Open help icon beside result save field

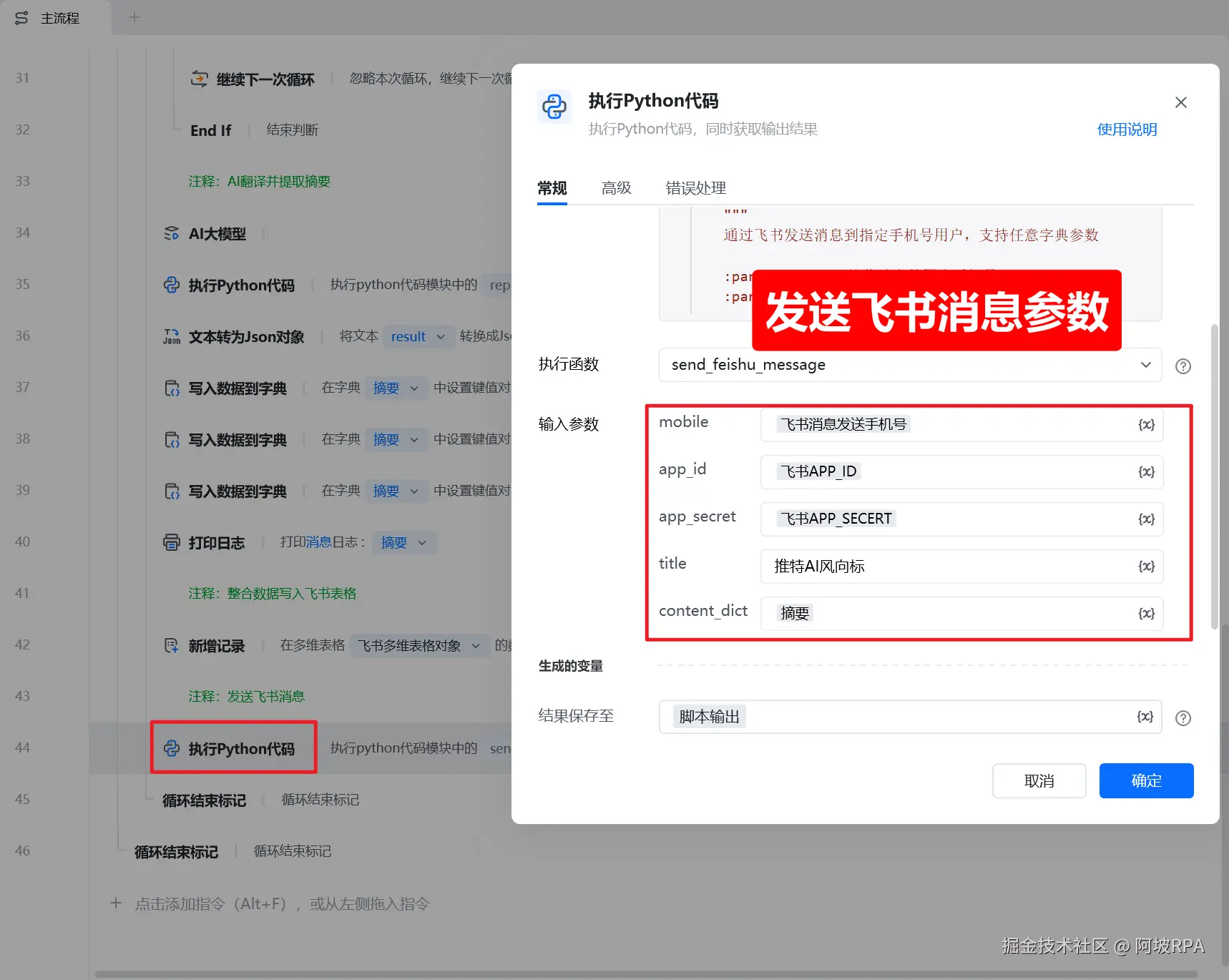1183,718
